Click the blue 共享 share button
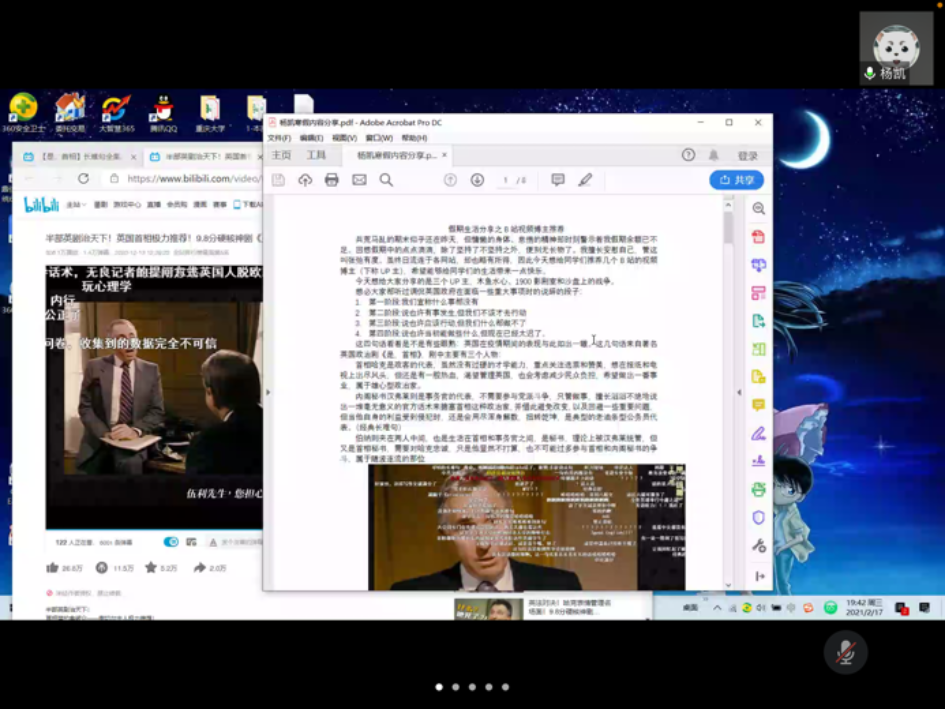 (x=737, y=180)
